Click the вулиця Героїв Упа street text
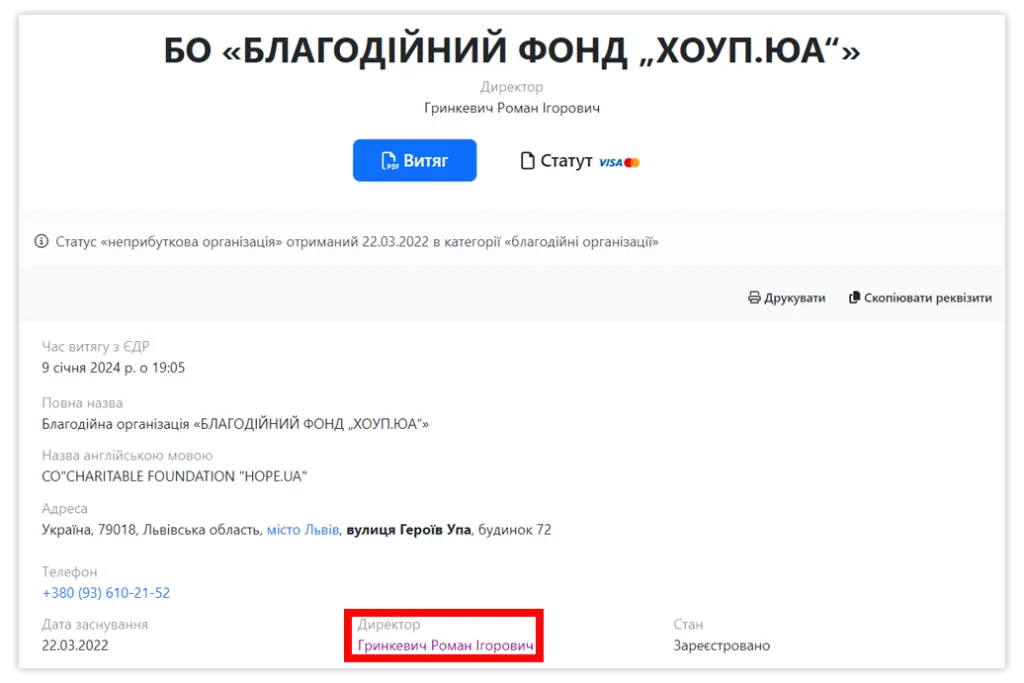Viewport: 1024px width, 683px height. coord(408,529)
